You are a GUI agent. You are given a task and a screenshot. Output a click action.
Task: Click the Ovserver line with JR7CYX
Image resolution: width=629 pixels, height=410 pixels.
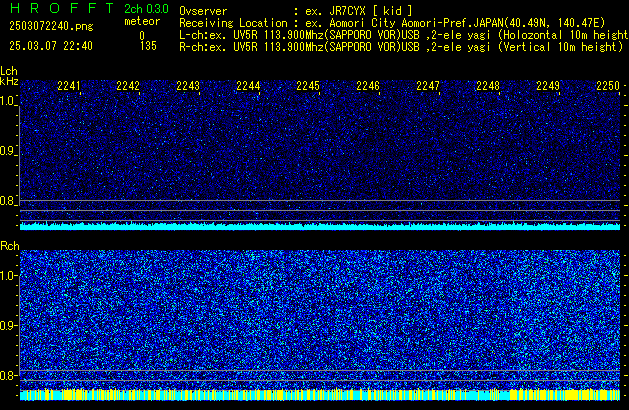296,11
